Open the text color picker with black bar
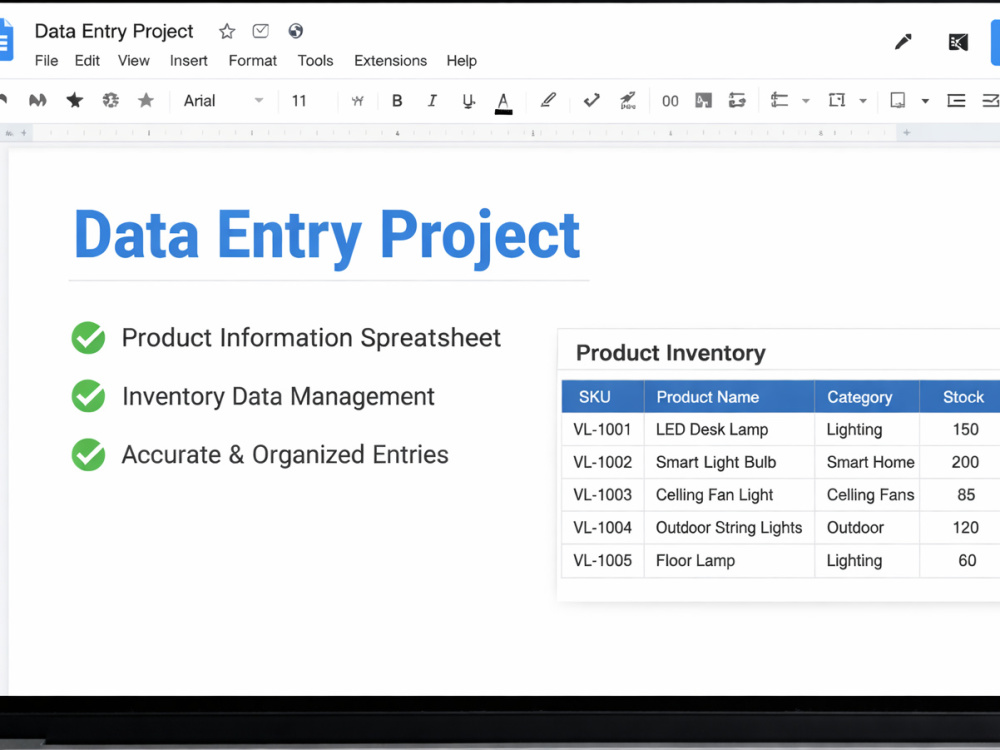This screenshot has width=1000, height=750. pyautogui.click(x=503, y=103)
